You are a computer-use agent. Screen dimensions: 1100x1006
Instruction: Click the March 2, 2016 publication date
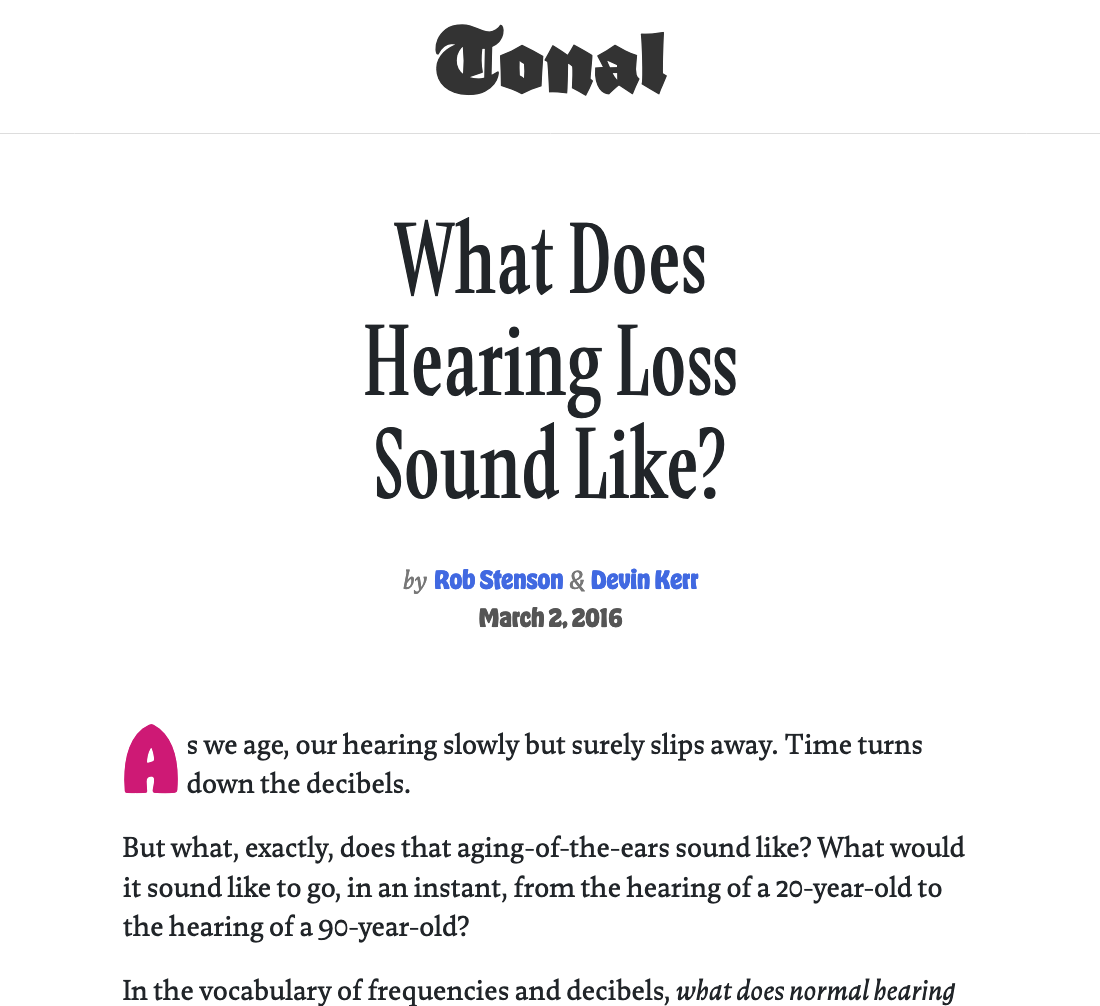point(550,618)
